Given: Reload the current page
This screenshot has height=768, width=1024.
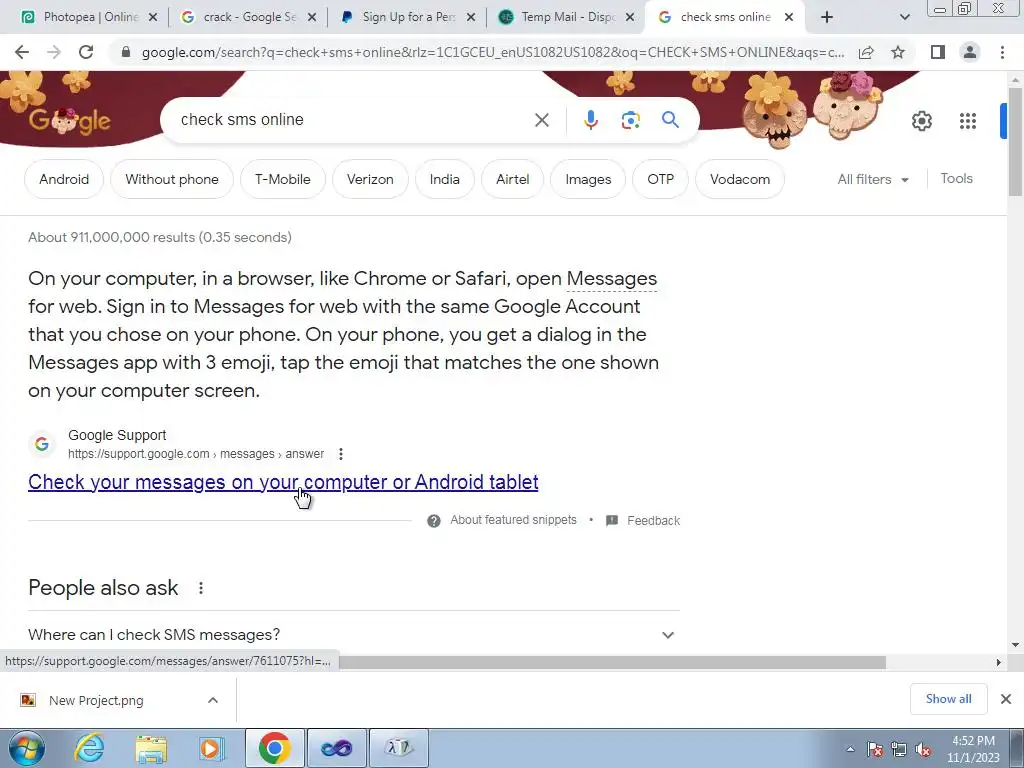Looking at the screenshot, I should point(86,52).
